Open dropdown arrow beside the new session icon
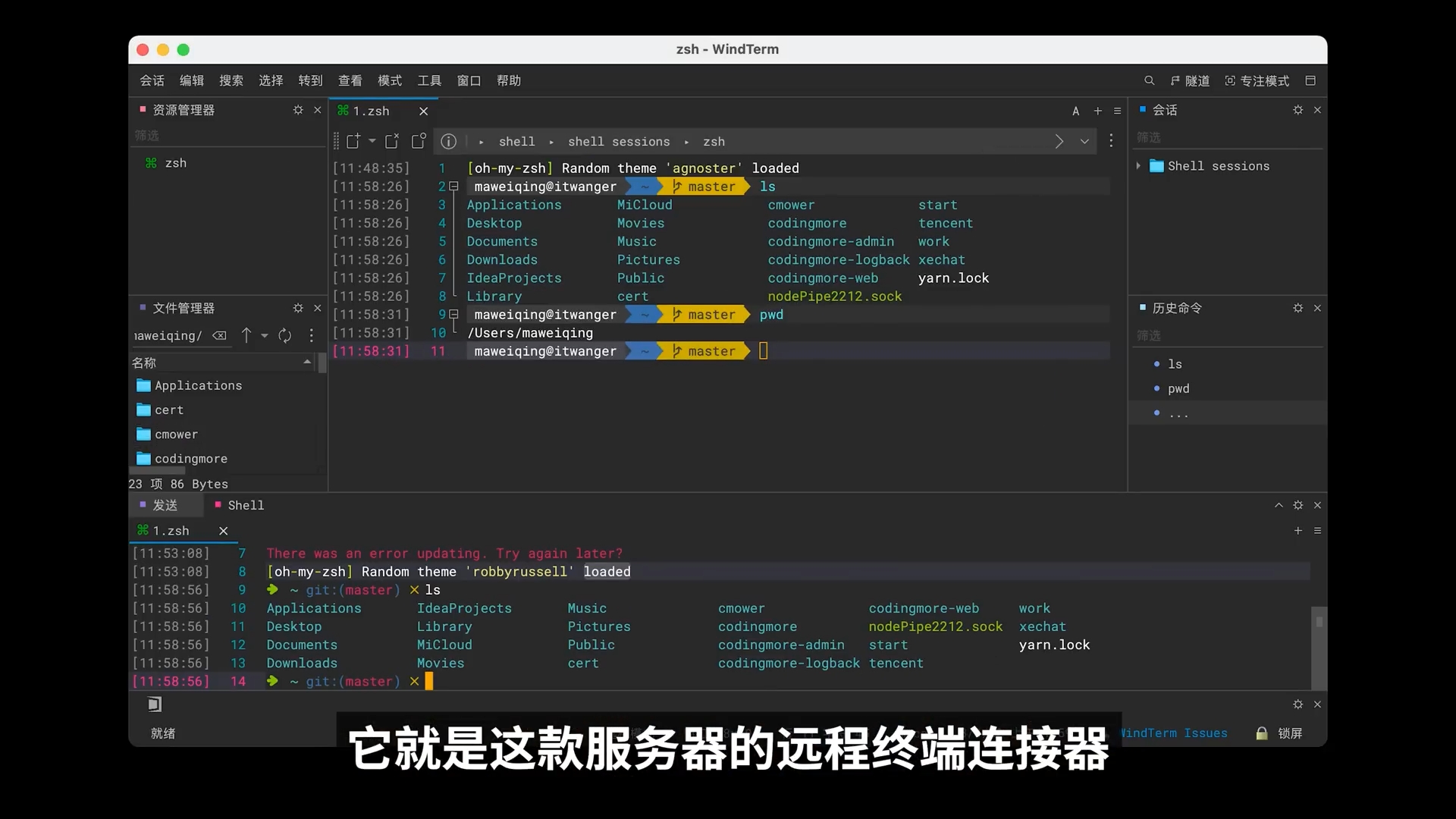 372,141
